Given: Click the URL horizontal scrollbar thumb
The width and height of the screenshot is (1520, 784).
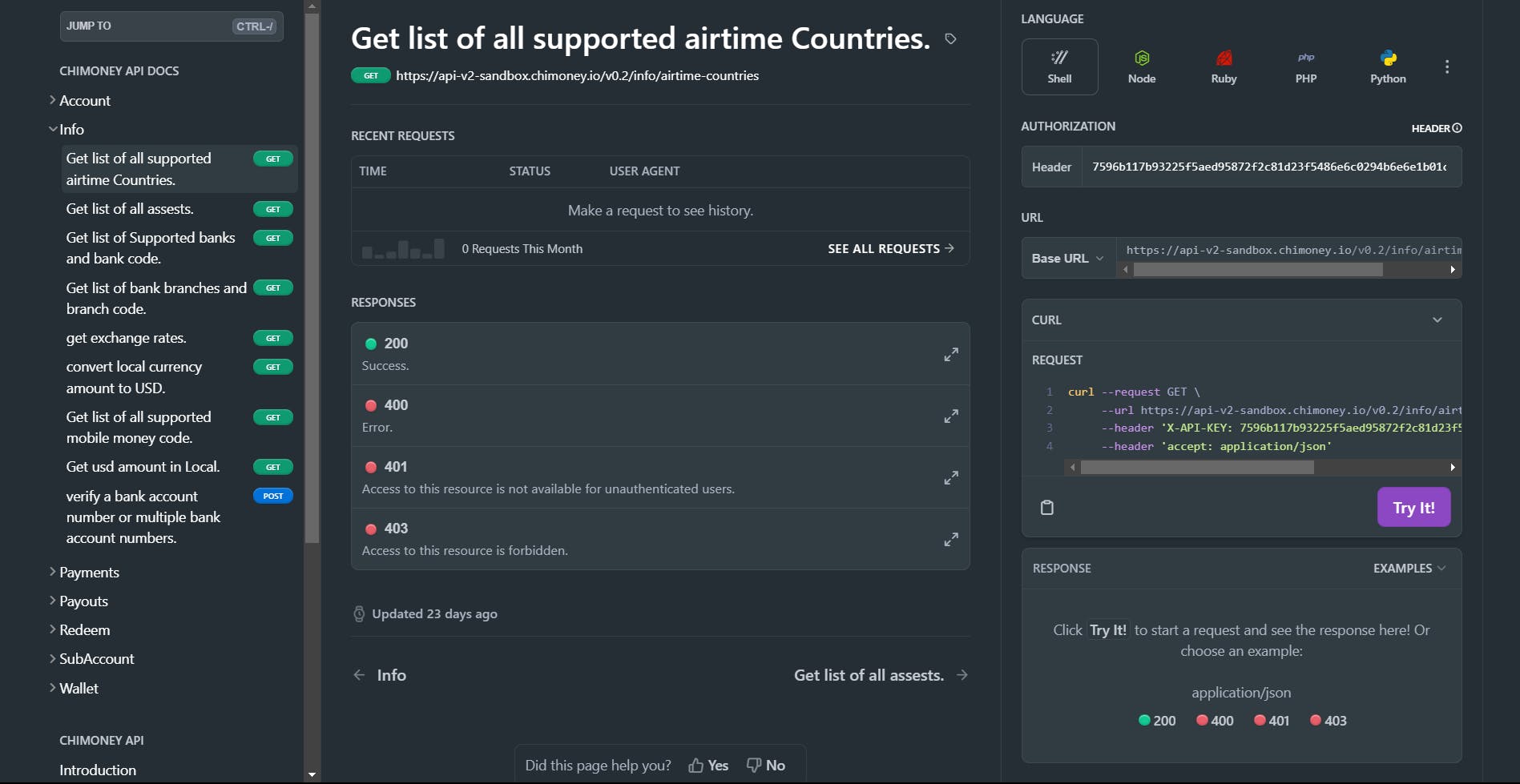Looking at the screenshot, I should click(1258, 270).
